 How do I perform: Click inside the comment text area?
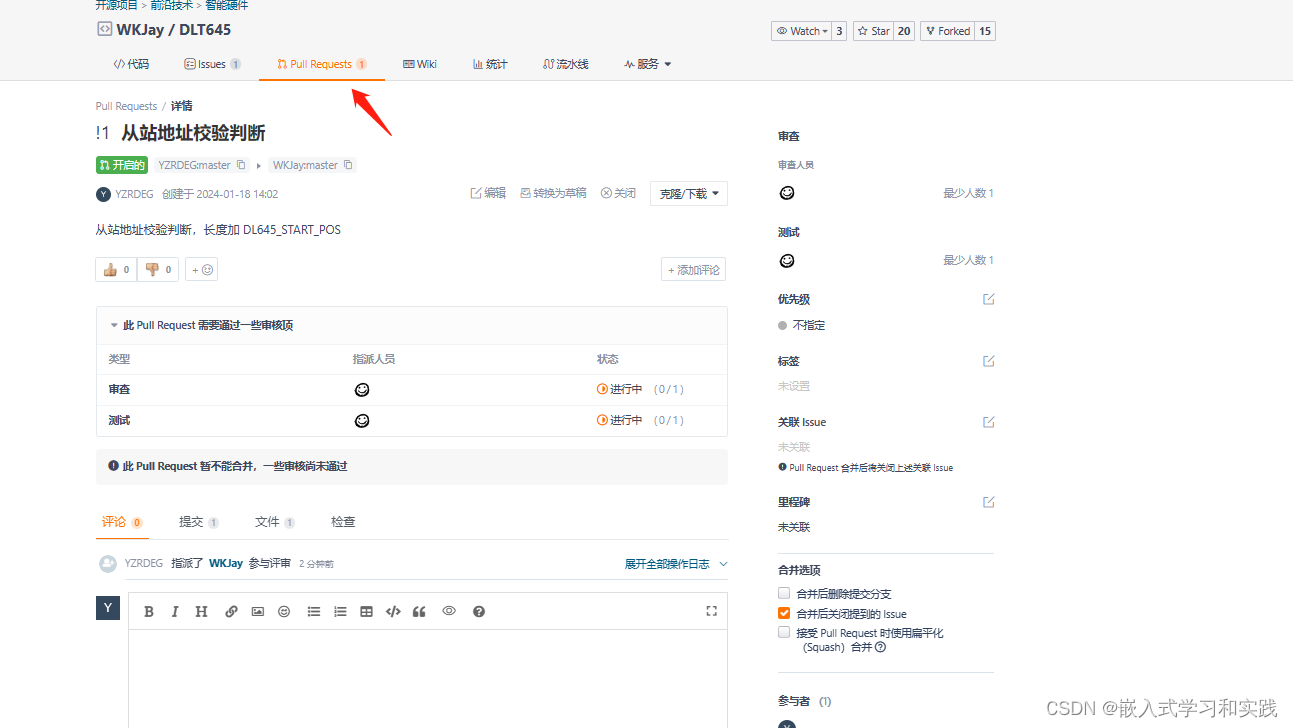(428, 678)
